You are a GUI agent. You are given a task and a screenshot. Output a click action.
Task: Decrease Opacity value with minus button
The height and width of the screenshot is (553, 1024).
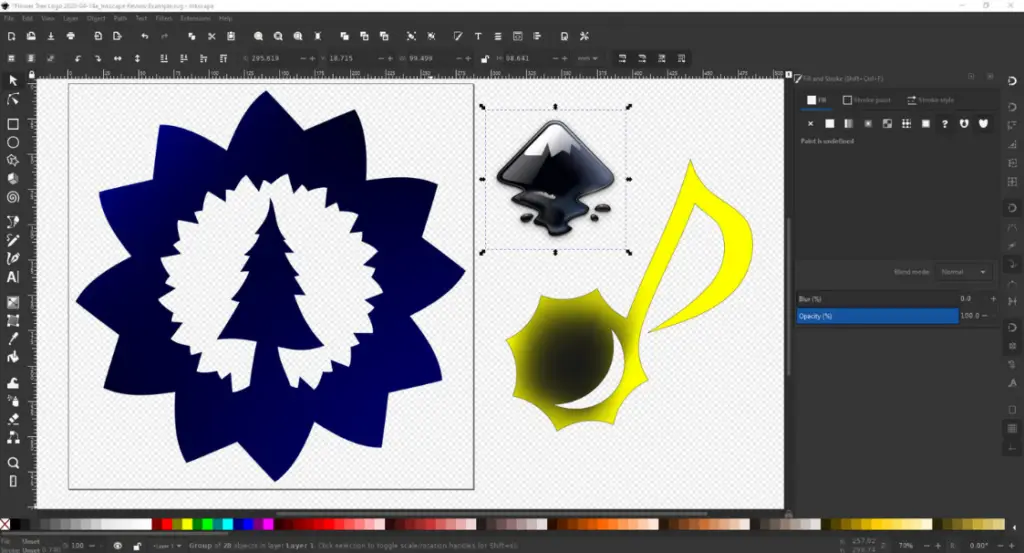(x=985, y=316)
